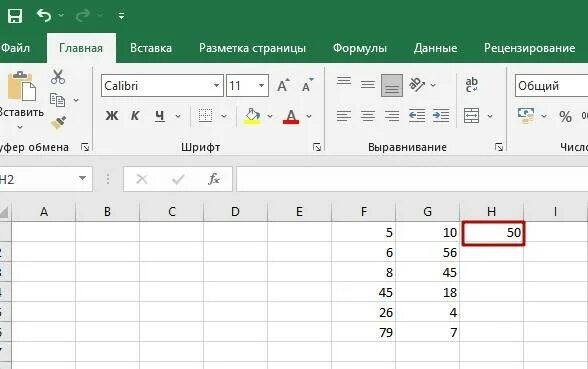Click the Insert Function fx icon
Viewport: 588px width, 369px height.
click(x=214, y=179)
